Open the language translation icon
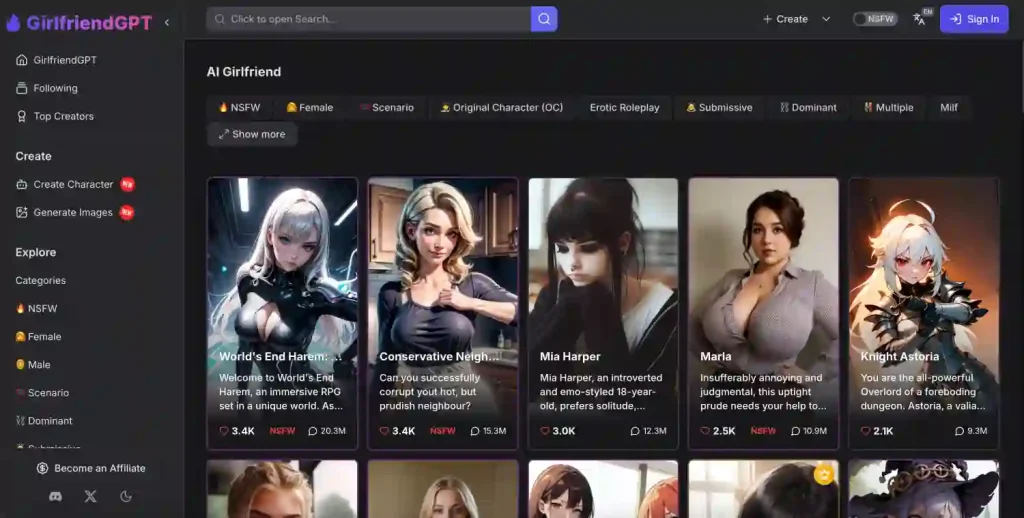The width and height of the screenshot is (1024, 518). pos(920,19)
